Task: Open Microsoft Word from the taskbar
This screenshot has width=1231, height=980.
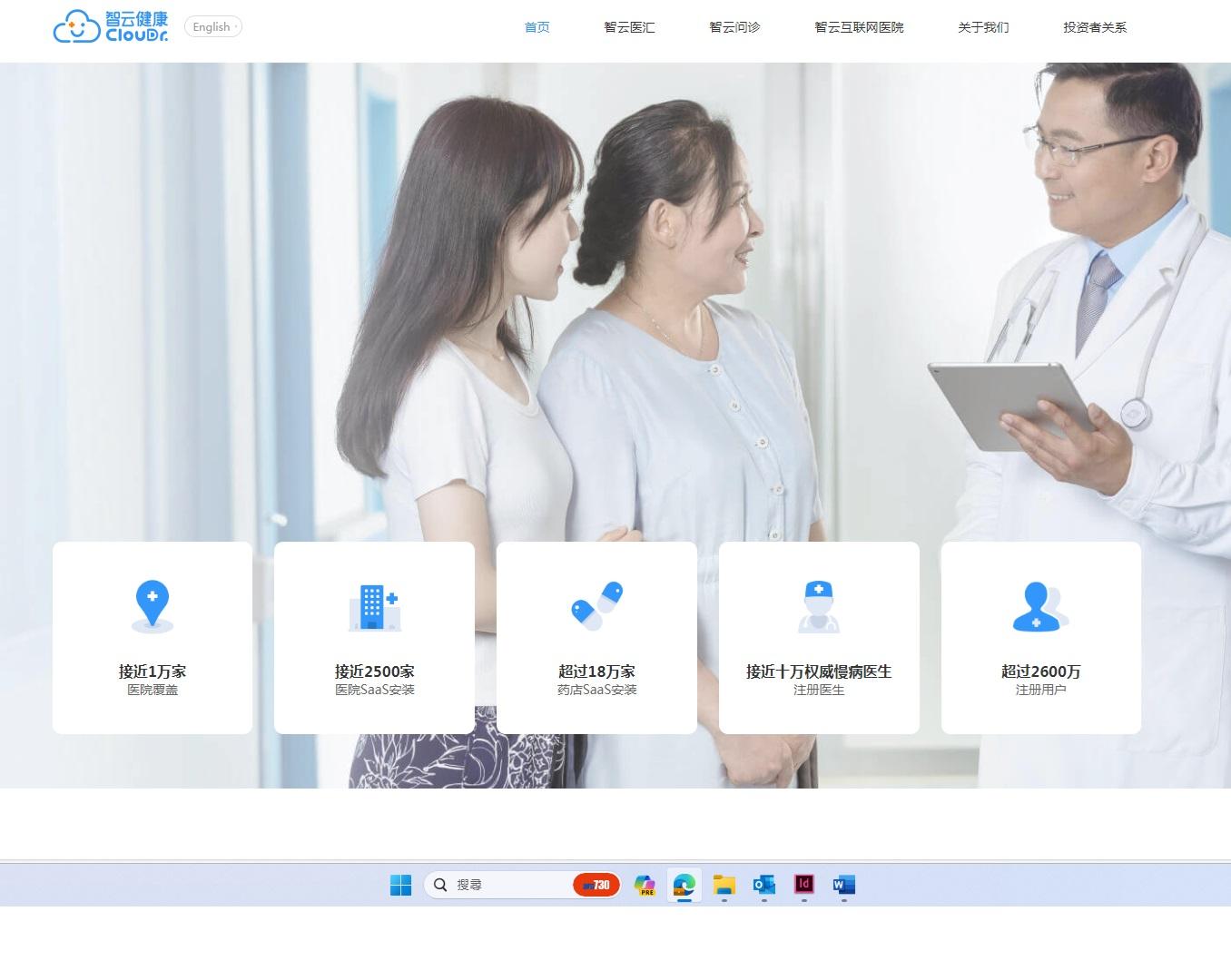Action: [x=843, y=885]
